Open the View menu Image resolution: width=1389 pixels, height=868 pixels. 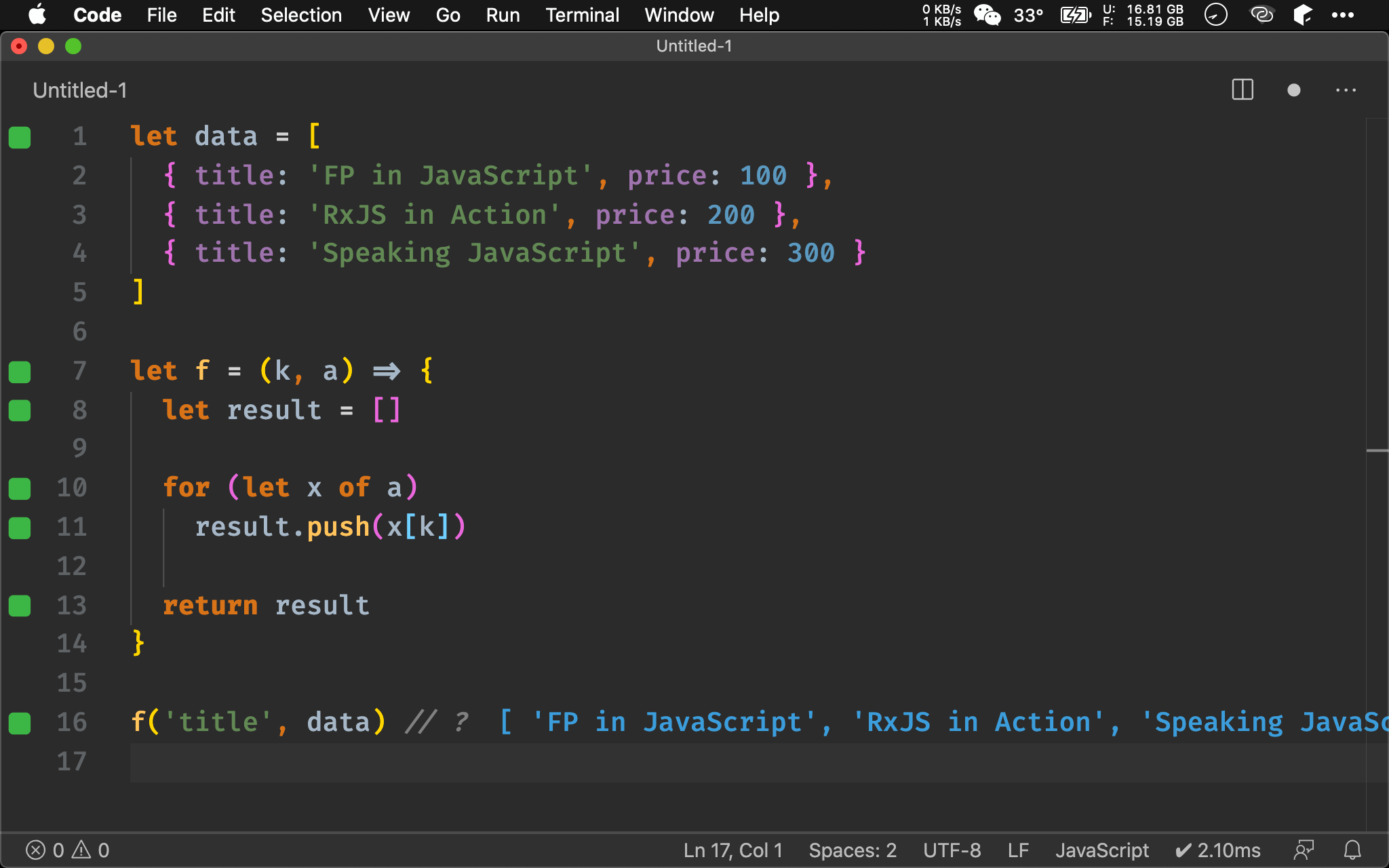[x=389, y=15]
